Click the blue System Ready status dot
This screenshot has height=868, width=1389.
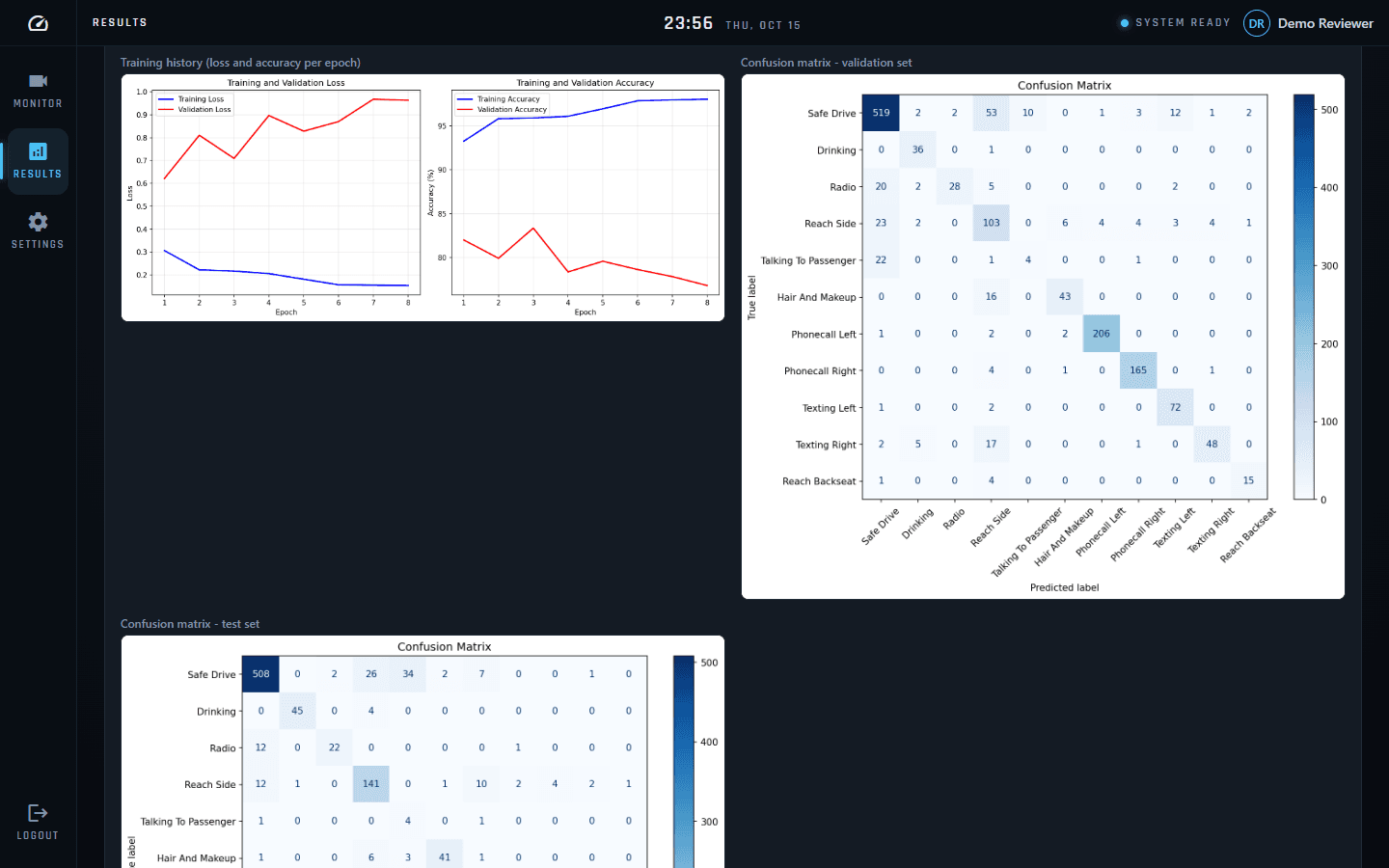tap(1125, 23)
